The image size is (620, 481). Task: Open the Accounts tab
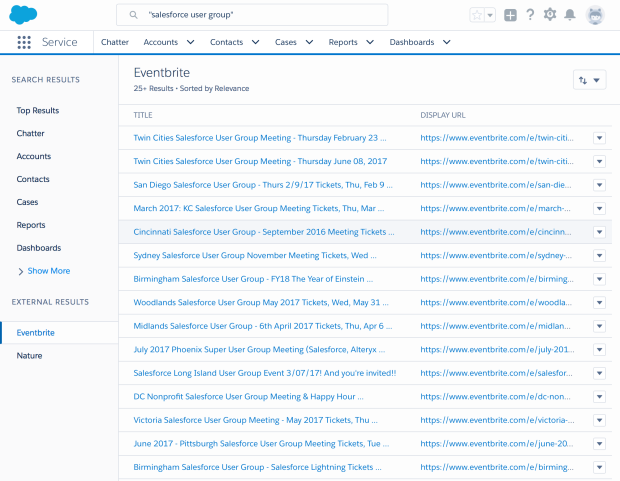[161, 42]
